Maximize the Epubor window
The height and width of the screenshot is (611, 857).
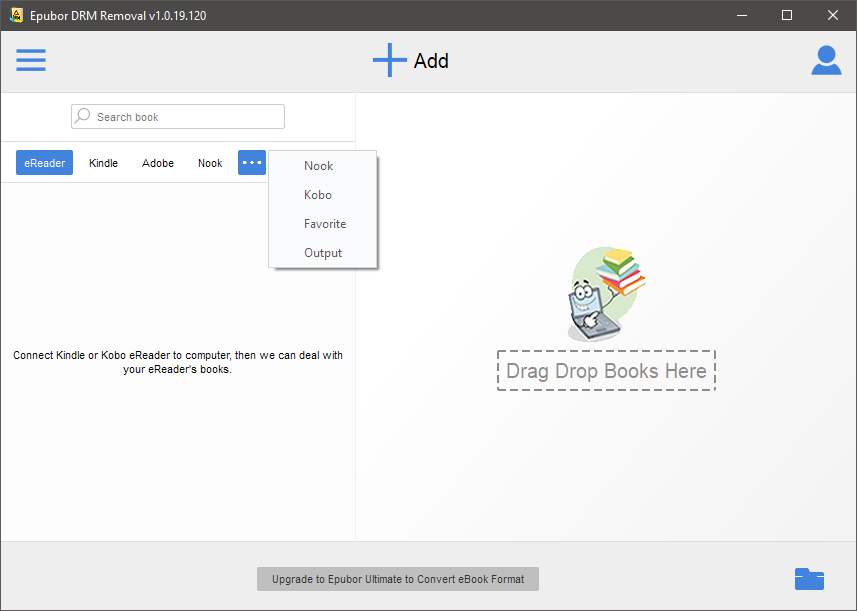787,15
